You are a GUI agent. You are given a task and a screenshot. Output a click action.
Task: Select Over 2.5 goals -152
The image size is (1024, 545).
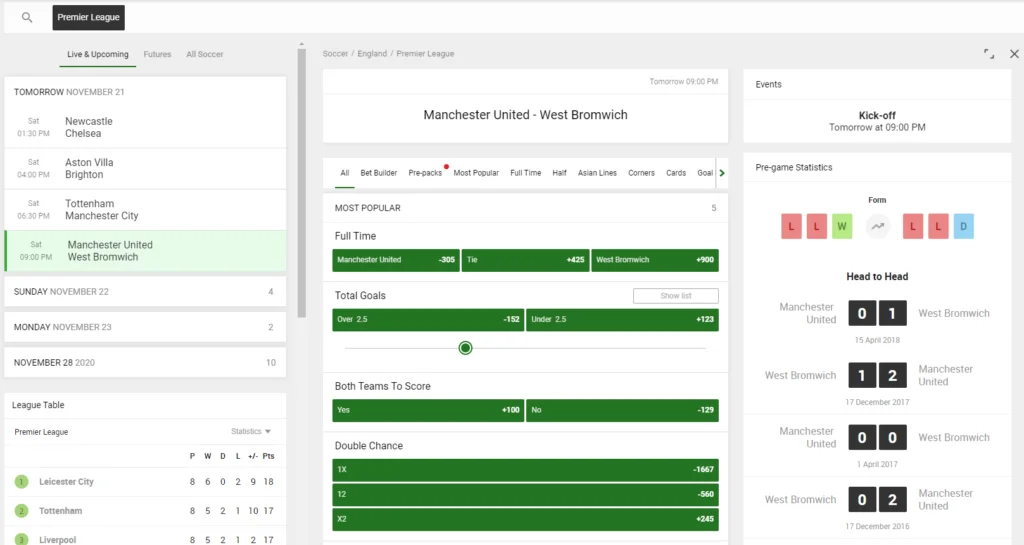pos(428,320)
